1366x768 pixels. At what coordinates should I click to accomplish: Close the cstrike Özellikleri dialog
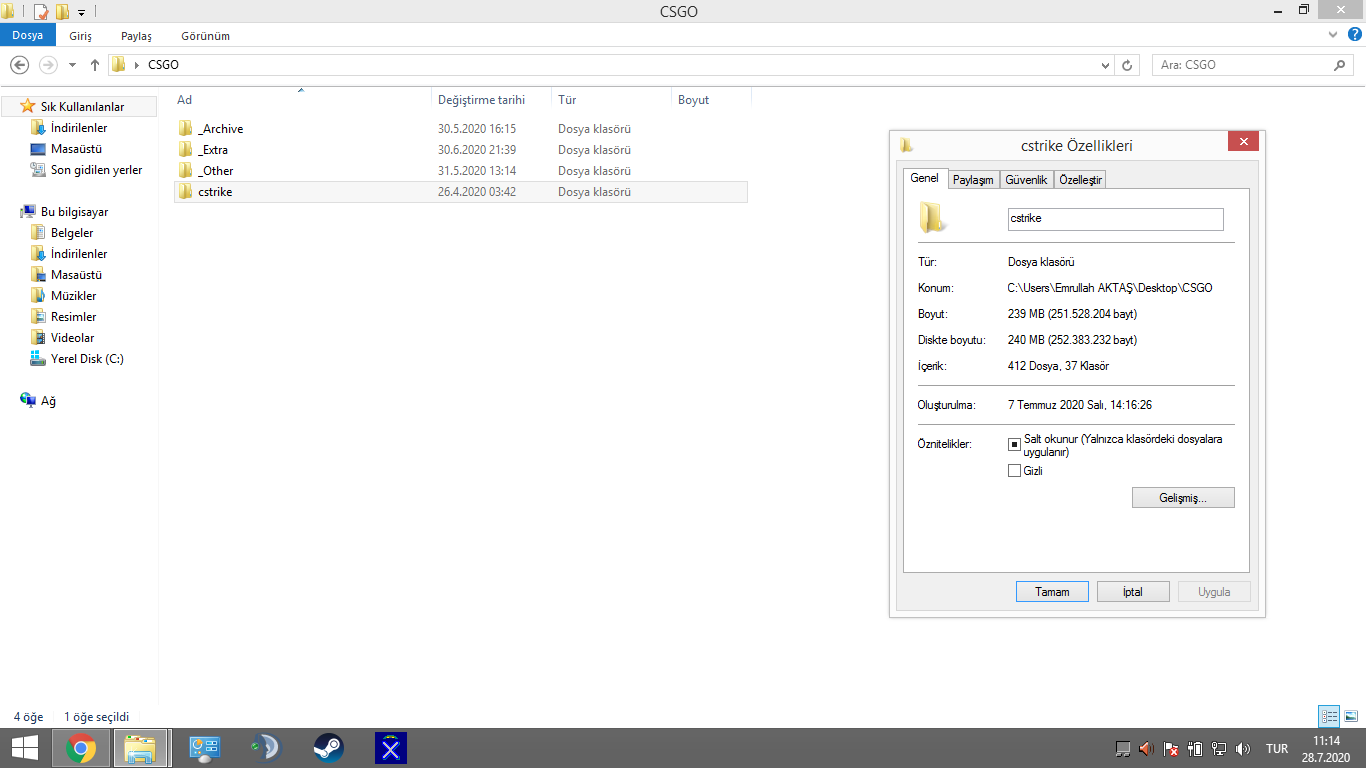click(x=1243, y=142)
